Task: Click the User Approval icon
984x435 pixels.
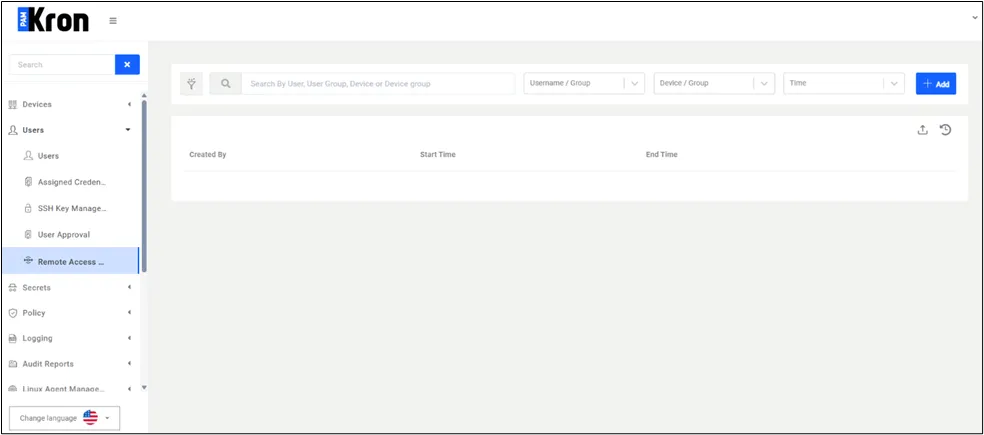Action: [x=28, y=235]
